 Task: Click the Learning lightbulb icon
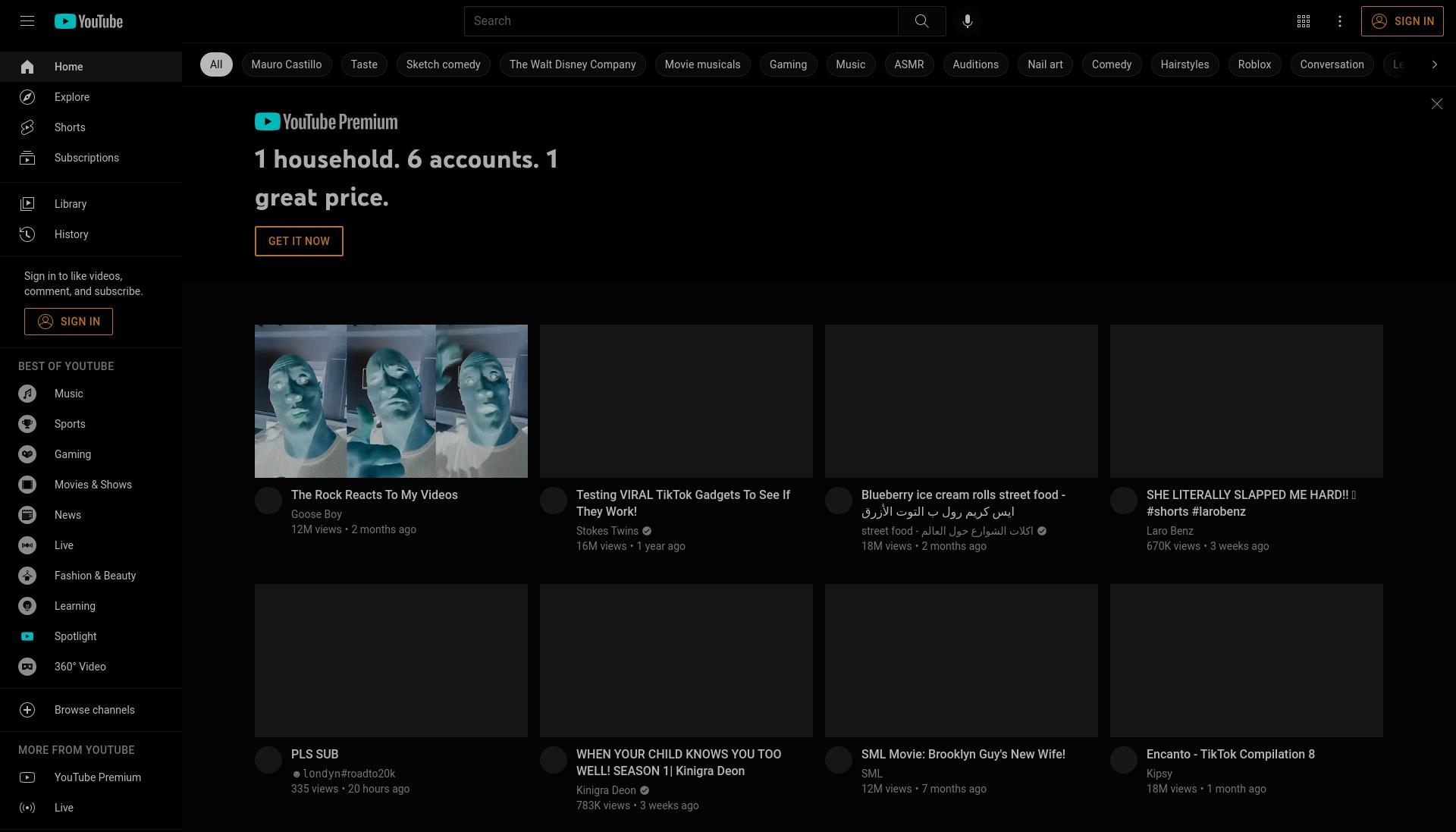click(x=27, y=606)
